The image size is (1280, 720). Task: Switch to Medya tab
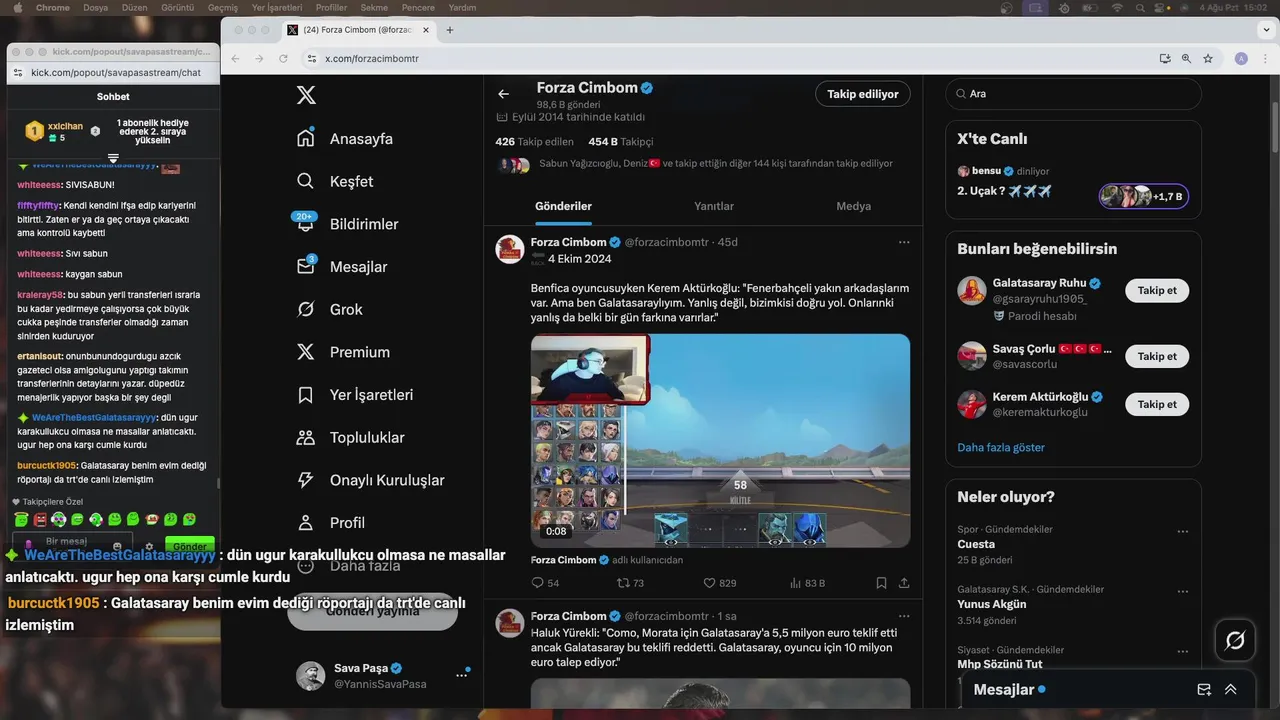point(853,206)
